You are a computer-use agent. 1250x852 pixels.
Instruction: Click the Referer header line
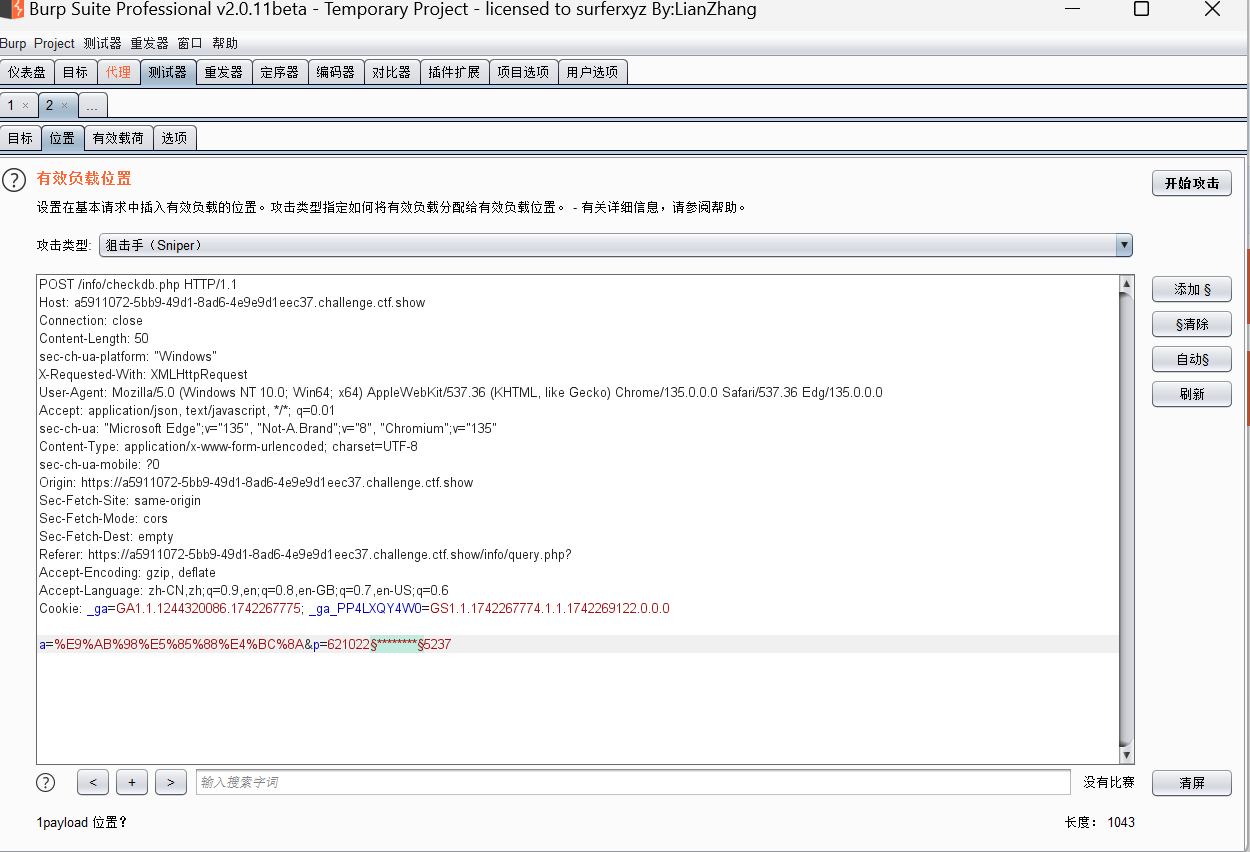pyautogui.click(x=305, y=554)
